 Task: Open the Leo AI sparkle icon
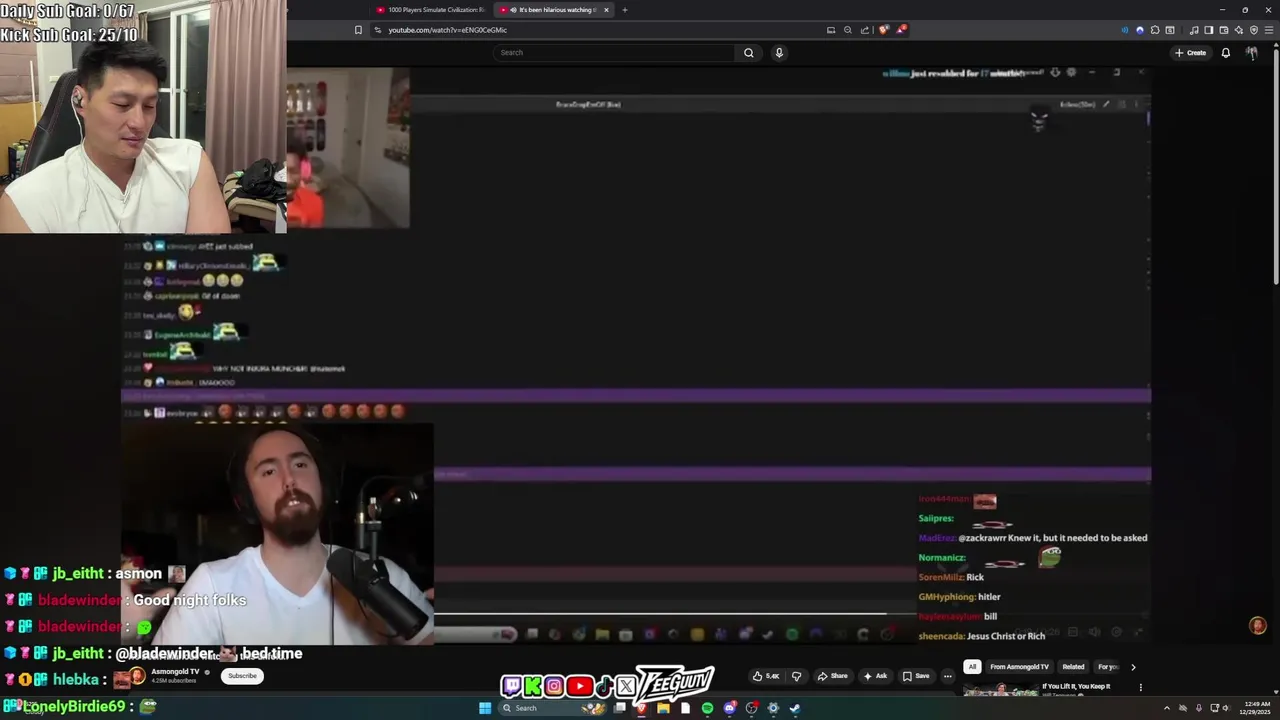pos(1239,30)
